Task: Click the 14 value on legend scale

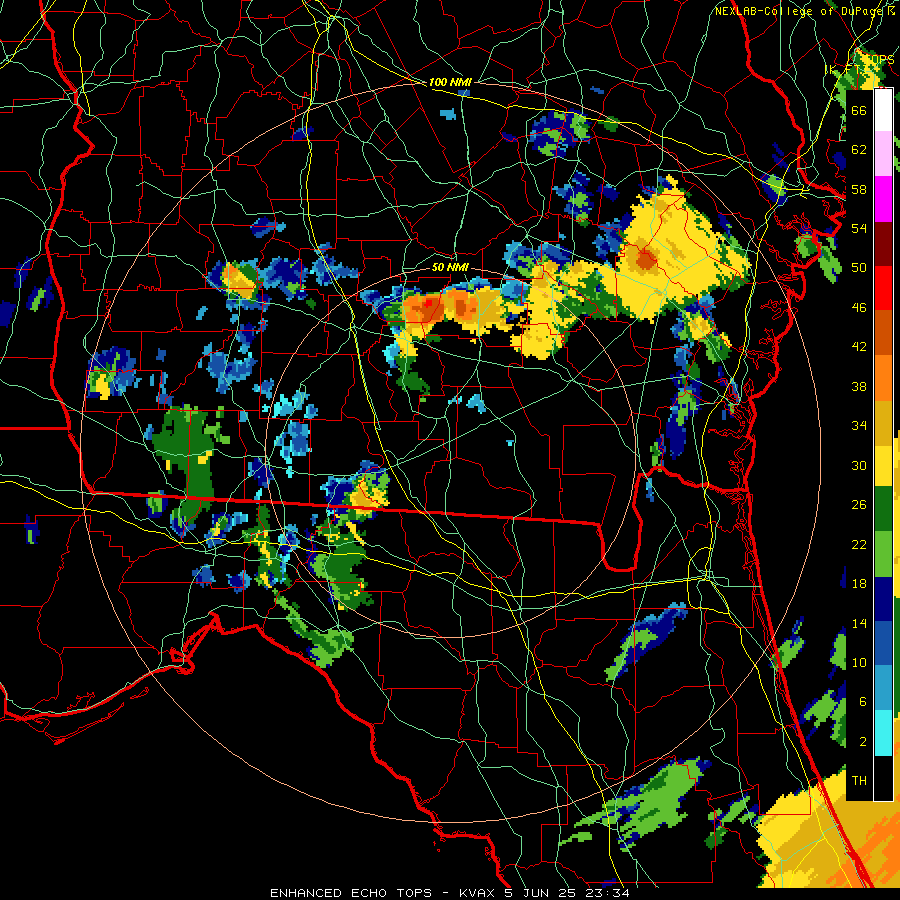Action: 859,623
